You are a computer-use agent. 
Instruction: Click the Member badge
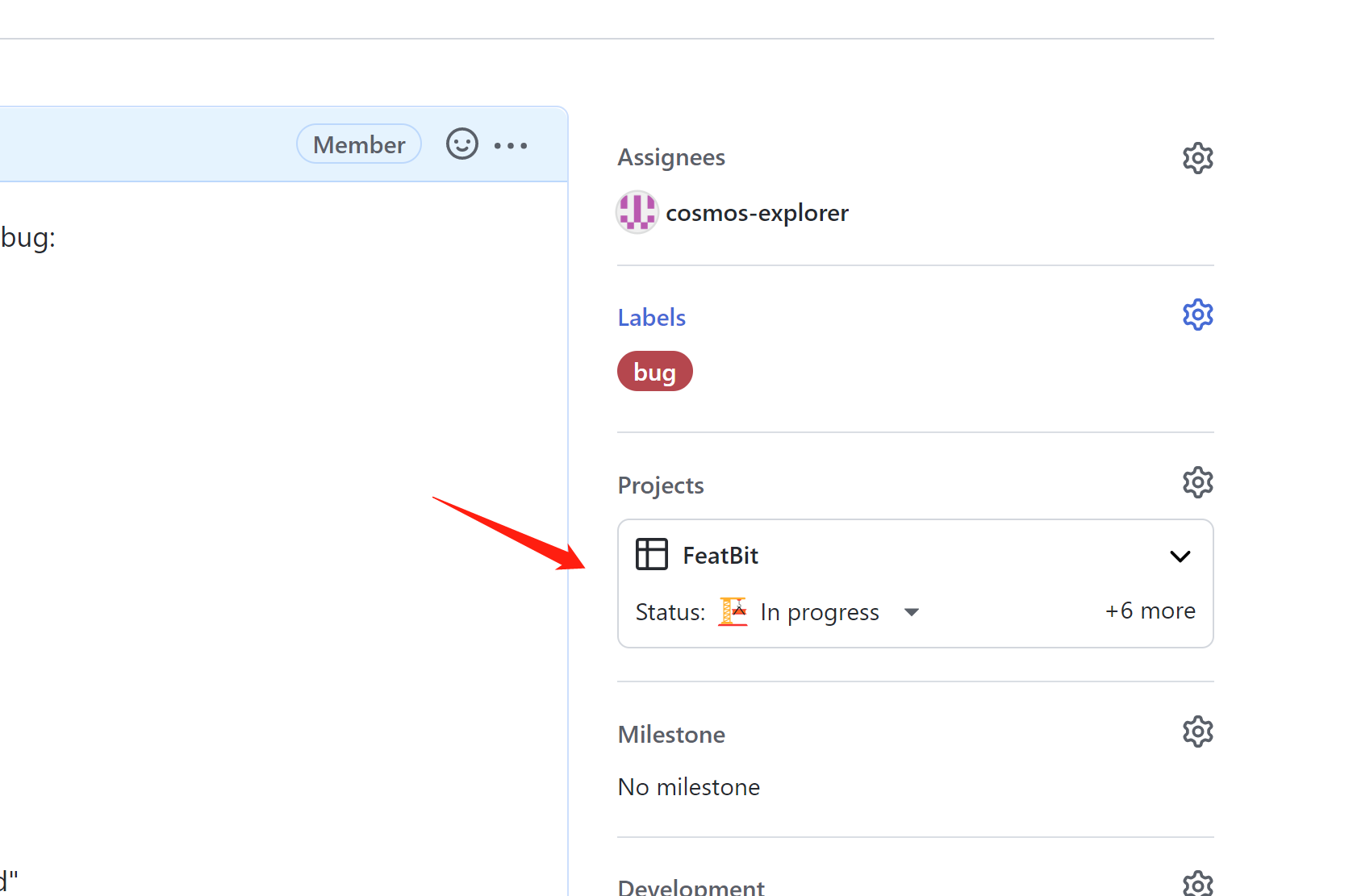pos(358,144)
